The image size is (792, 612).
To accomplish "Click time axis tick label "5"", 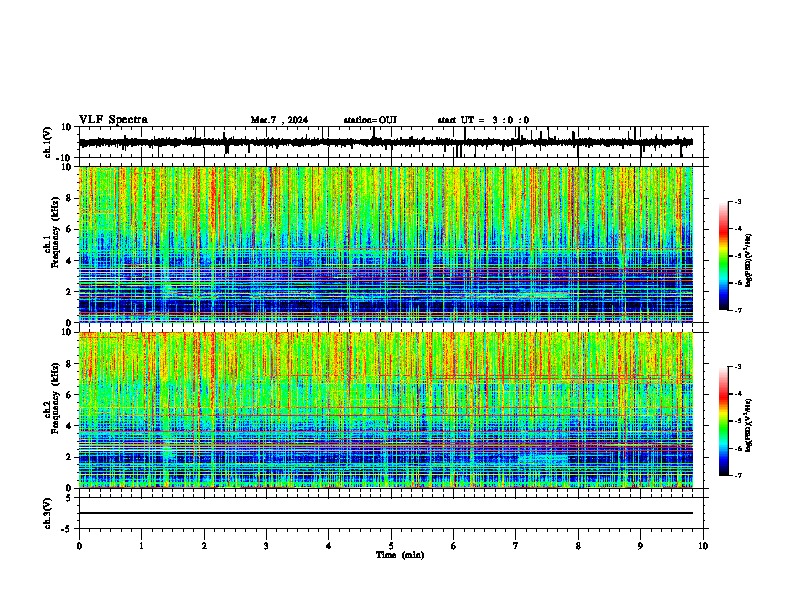I will coord(391,546).
